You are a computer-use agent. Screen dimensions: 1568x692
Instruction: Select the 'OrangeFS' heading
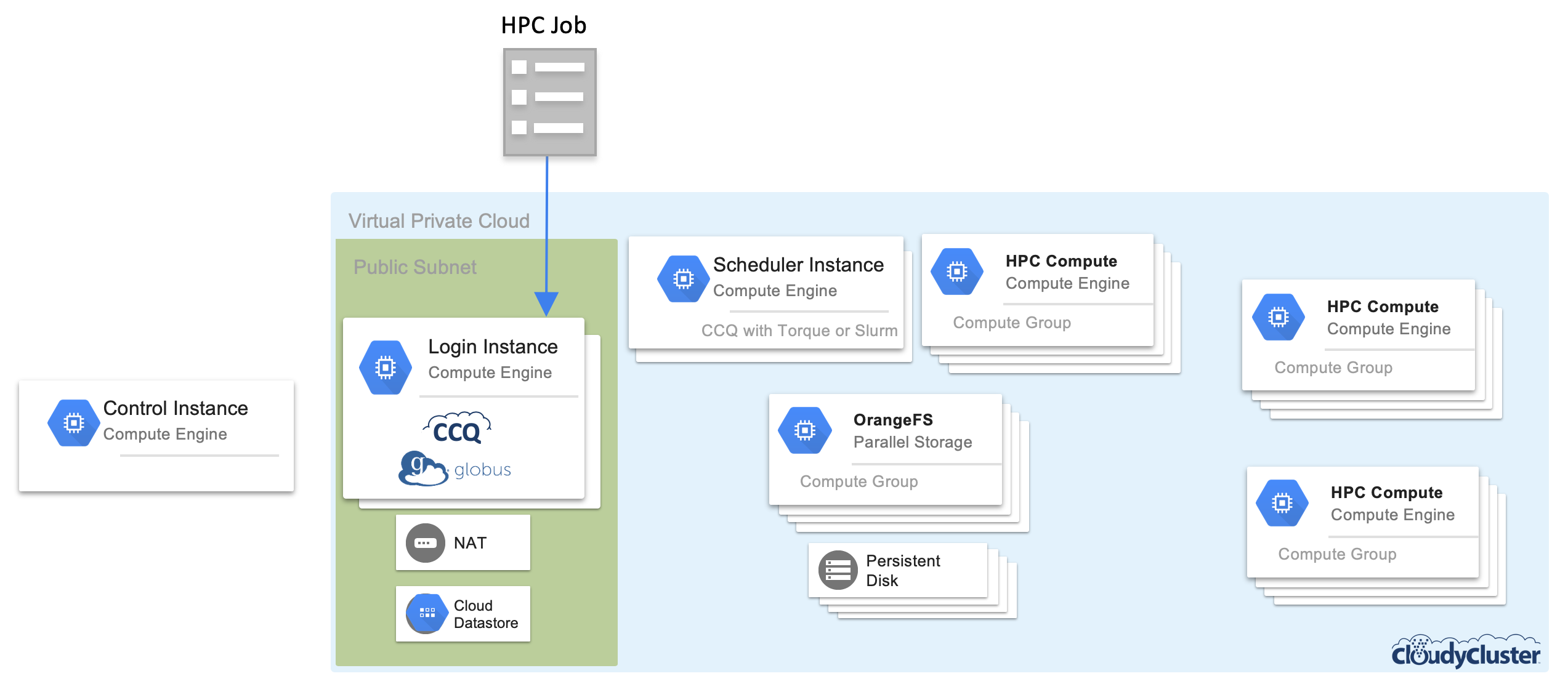tap(893, 420)
